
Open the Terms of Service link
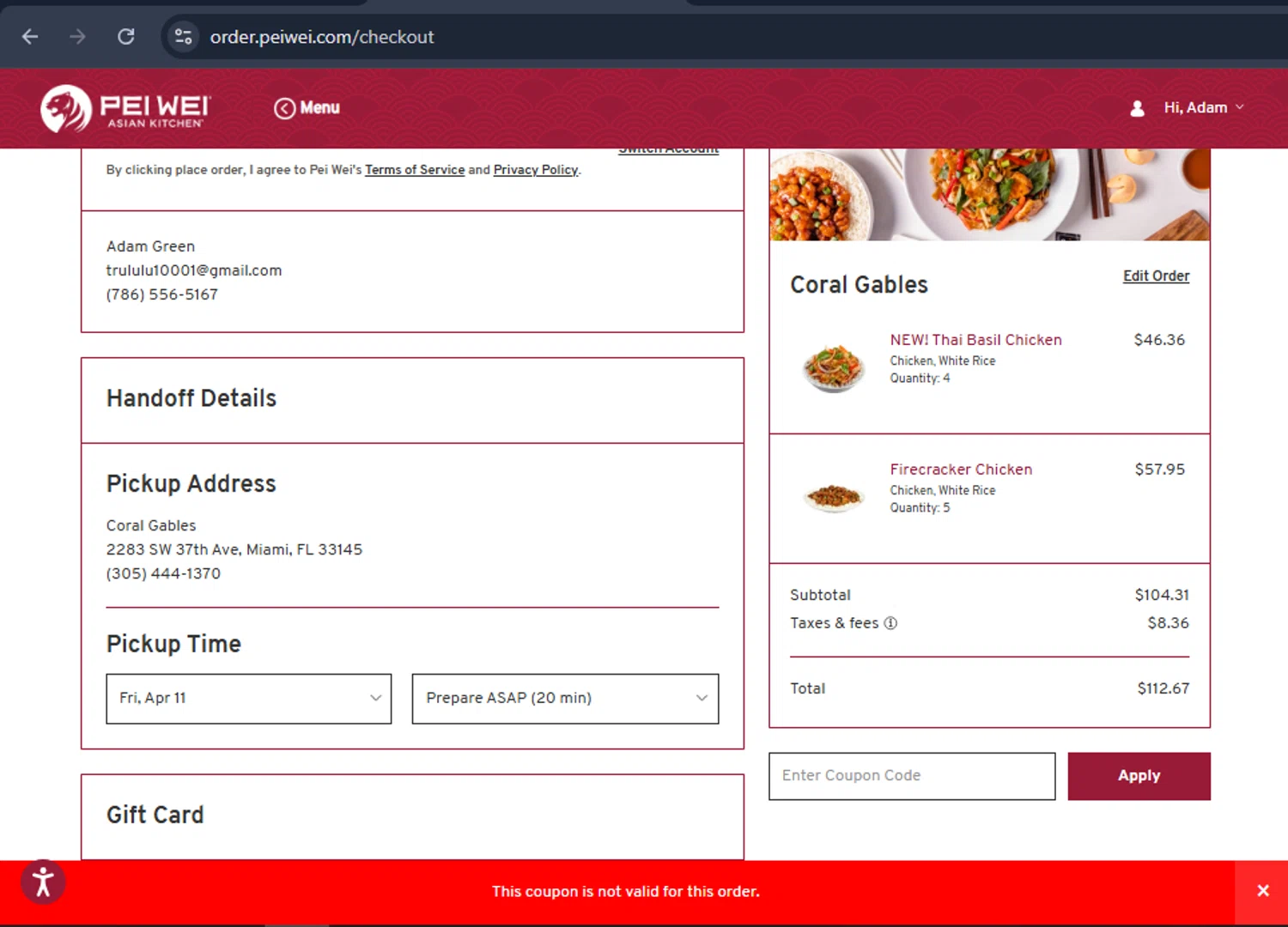[x=415, y=170]
